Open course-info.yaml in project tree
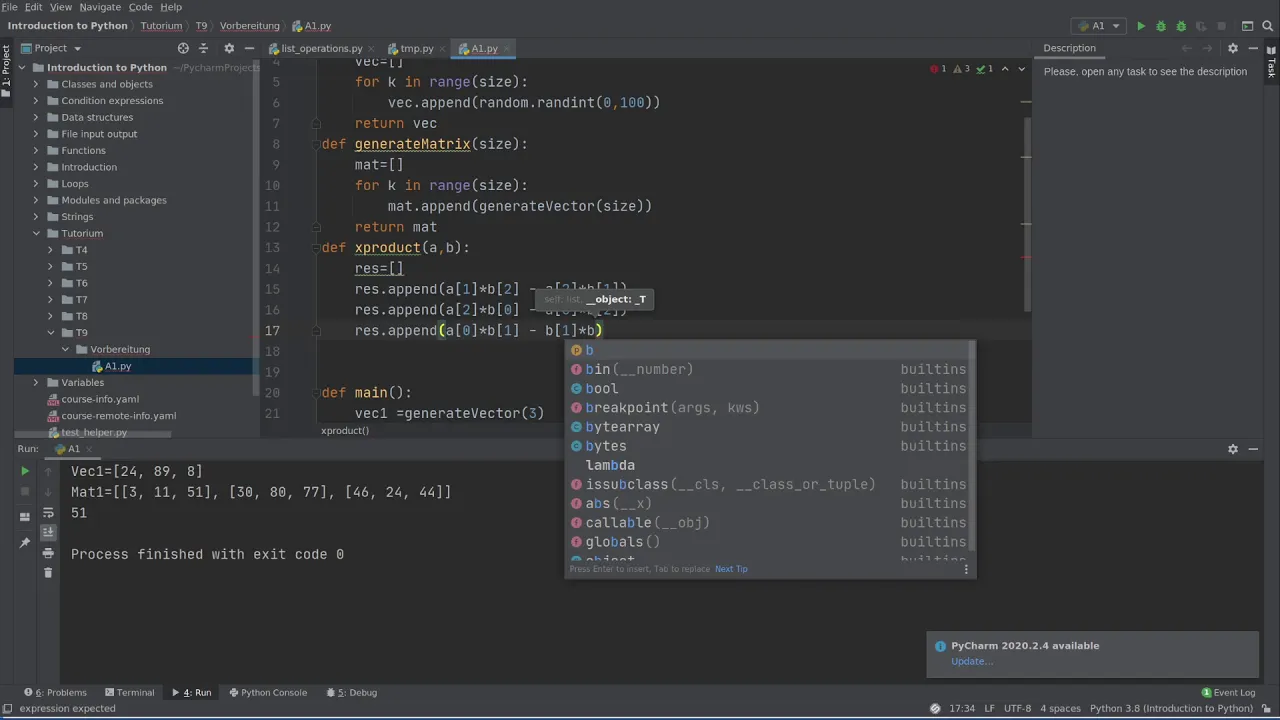This screenshot has height=720, width=1280. click(x=100, y=399)
